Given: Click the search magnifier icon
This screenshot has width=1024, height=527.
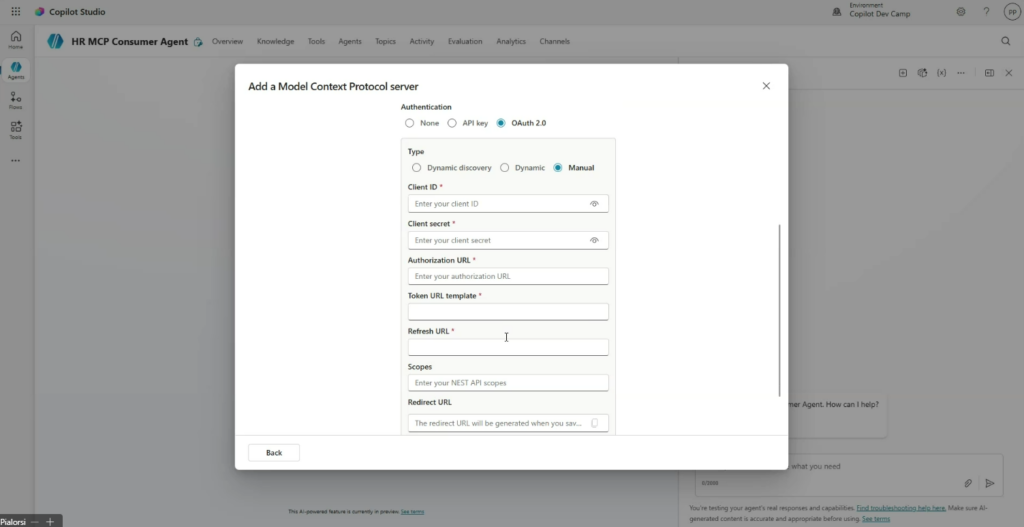Looking at the screenshot, I should click(1006, 41).
